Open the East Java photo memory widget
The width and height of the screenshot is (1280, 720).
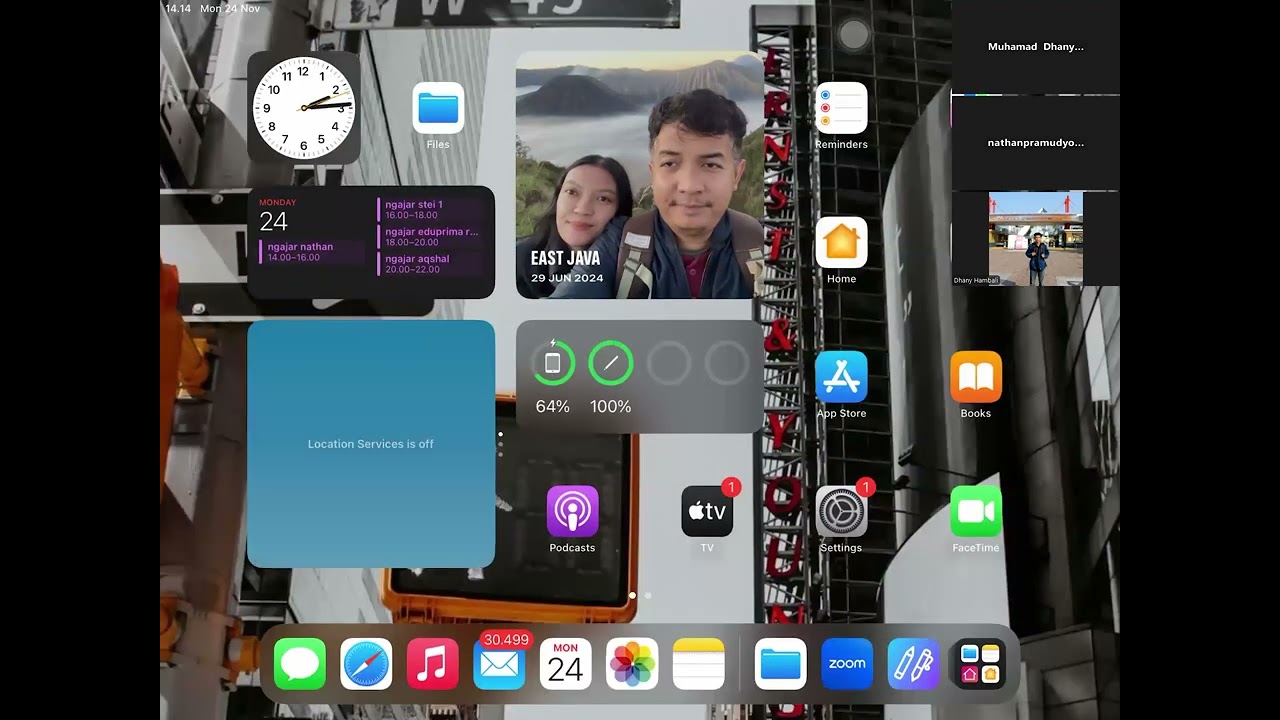(x=639, y=175)
